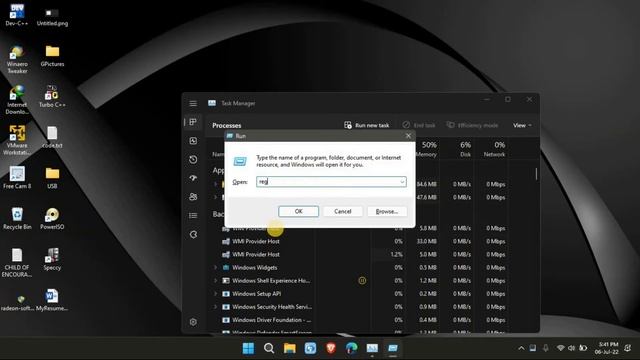Screen dimensions: 640x360
Task: Open Microsoft Edge from the taskbar
Action: click(351, 348)
